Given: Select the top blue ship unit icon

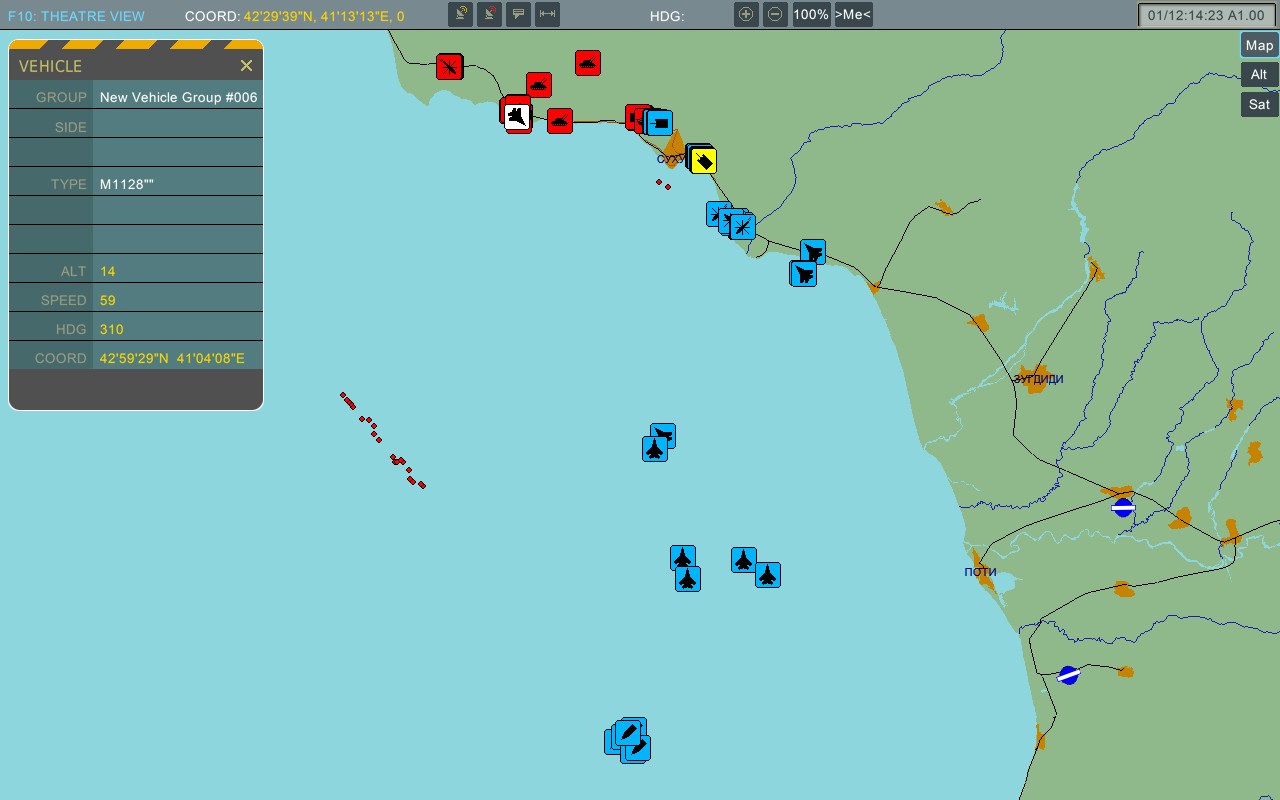Looking at the screenshot, I should click(630, 731).
